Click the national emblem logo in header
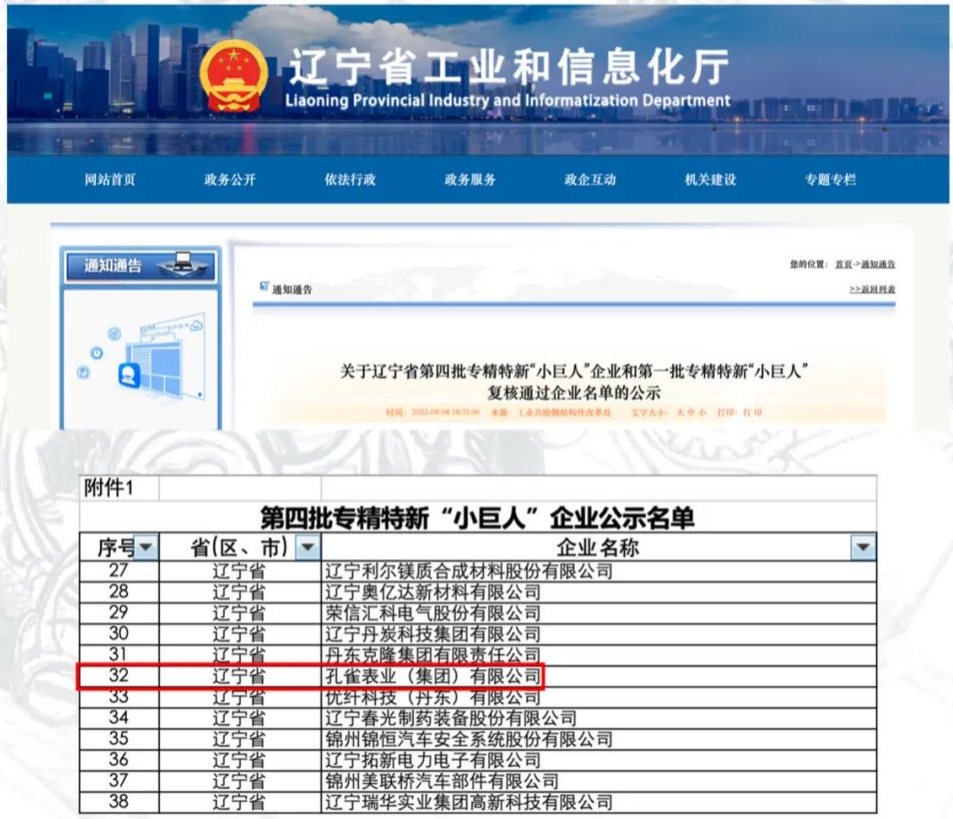Screen dimensions: 953x819 [x=234, y=77]
